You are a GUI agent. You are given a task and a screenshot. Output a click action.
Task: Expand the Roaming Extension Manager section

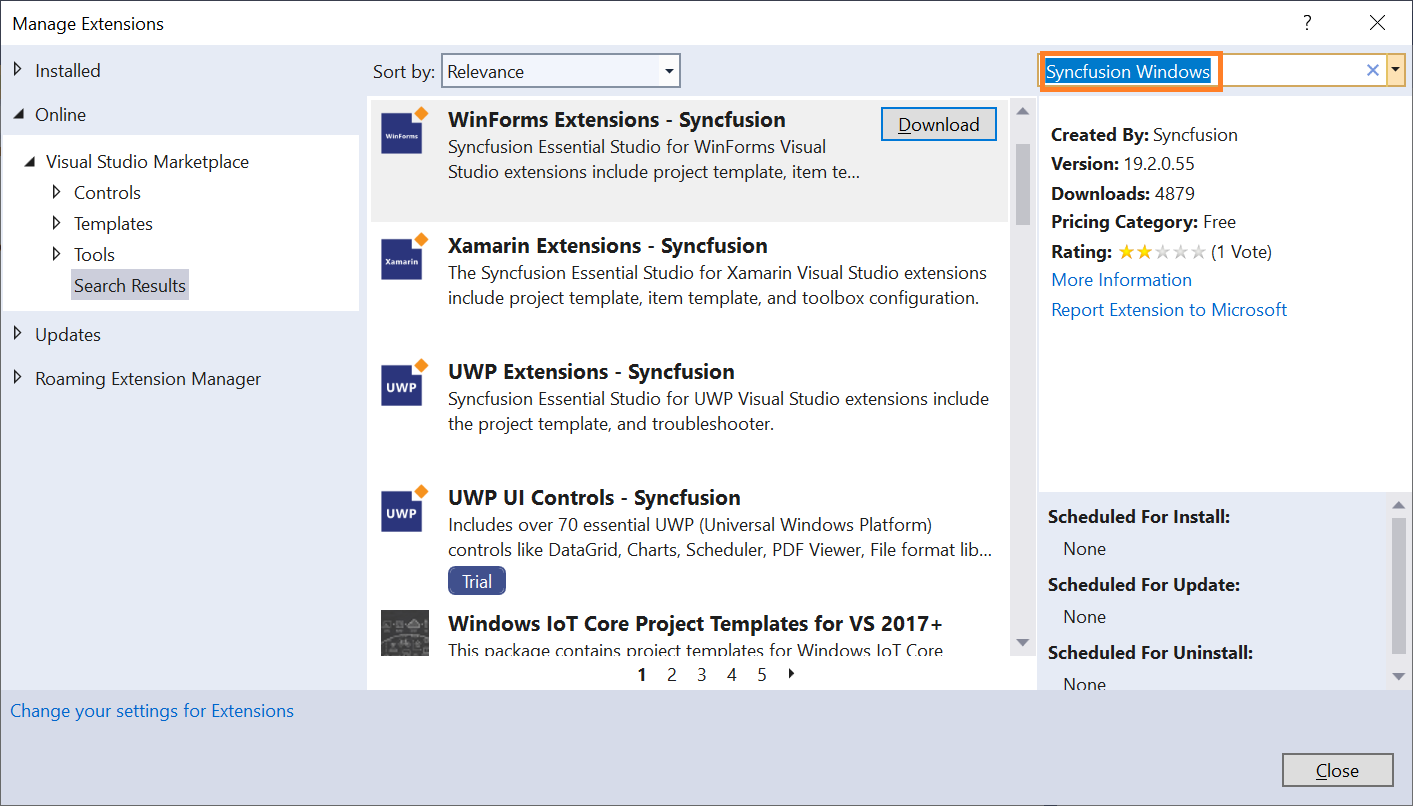point(18,378)
